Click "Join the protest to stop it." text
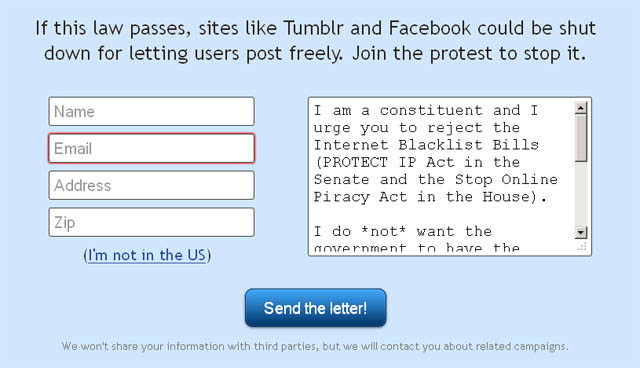Viewport: 640px width, 368px height. point(469,53)
